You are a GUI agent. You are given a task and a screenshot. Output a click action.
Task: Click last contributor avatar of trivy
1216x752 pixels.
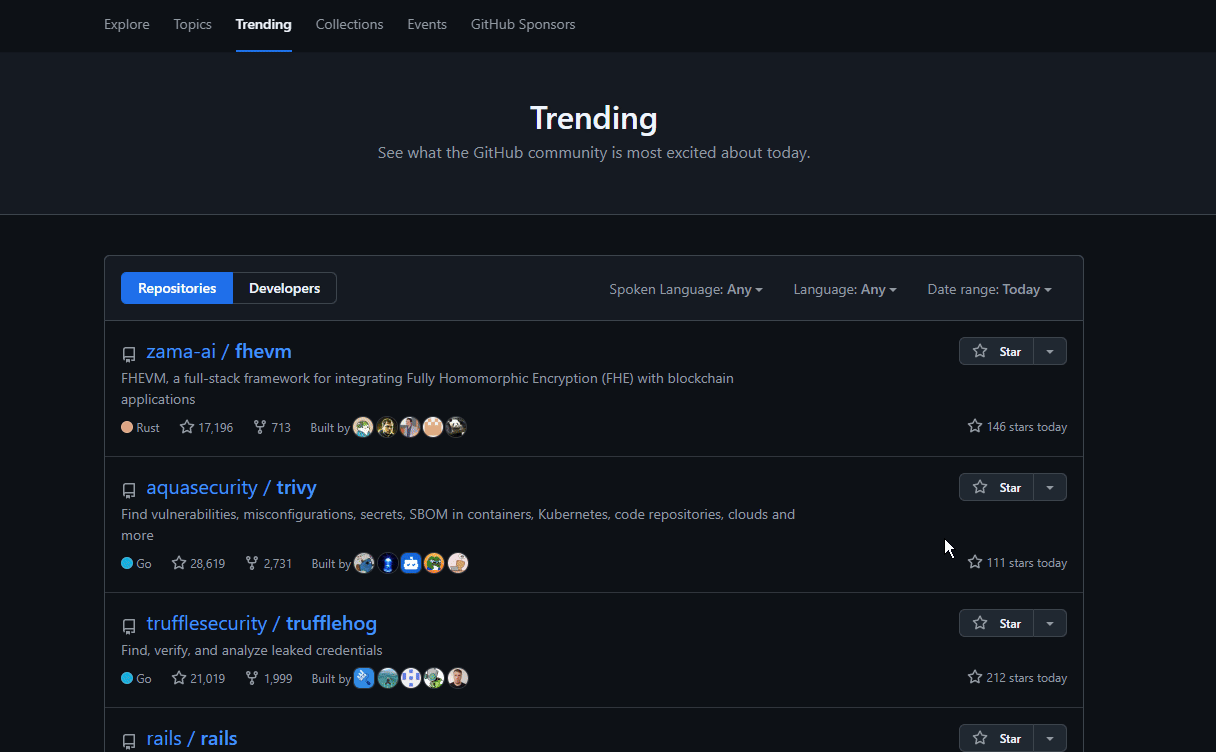point(458,563)
